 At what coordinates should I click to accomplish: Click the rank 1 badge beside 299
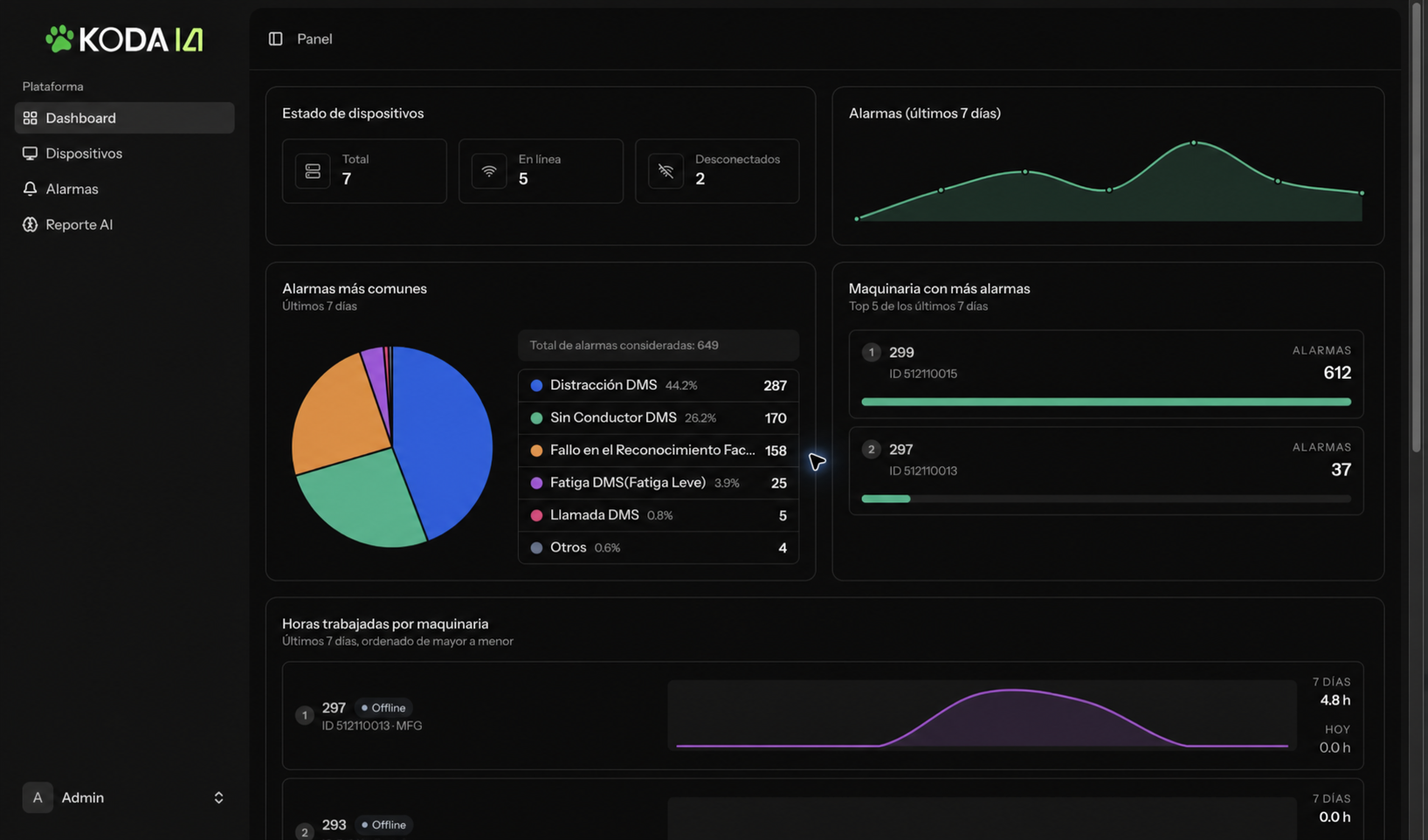click(x=871, y=353)
